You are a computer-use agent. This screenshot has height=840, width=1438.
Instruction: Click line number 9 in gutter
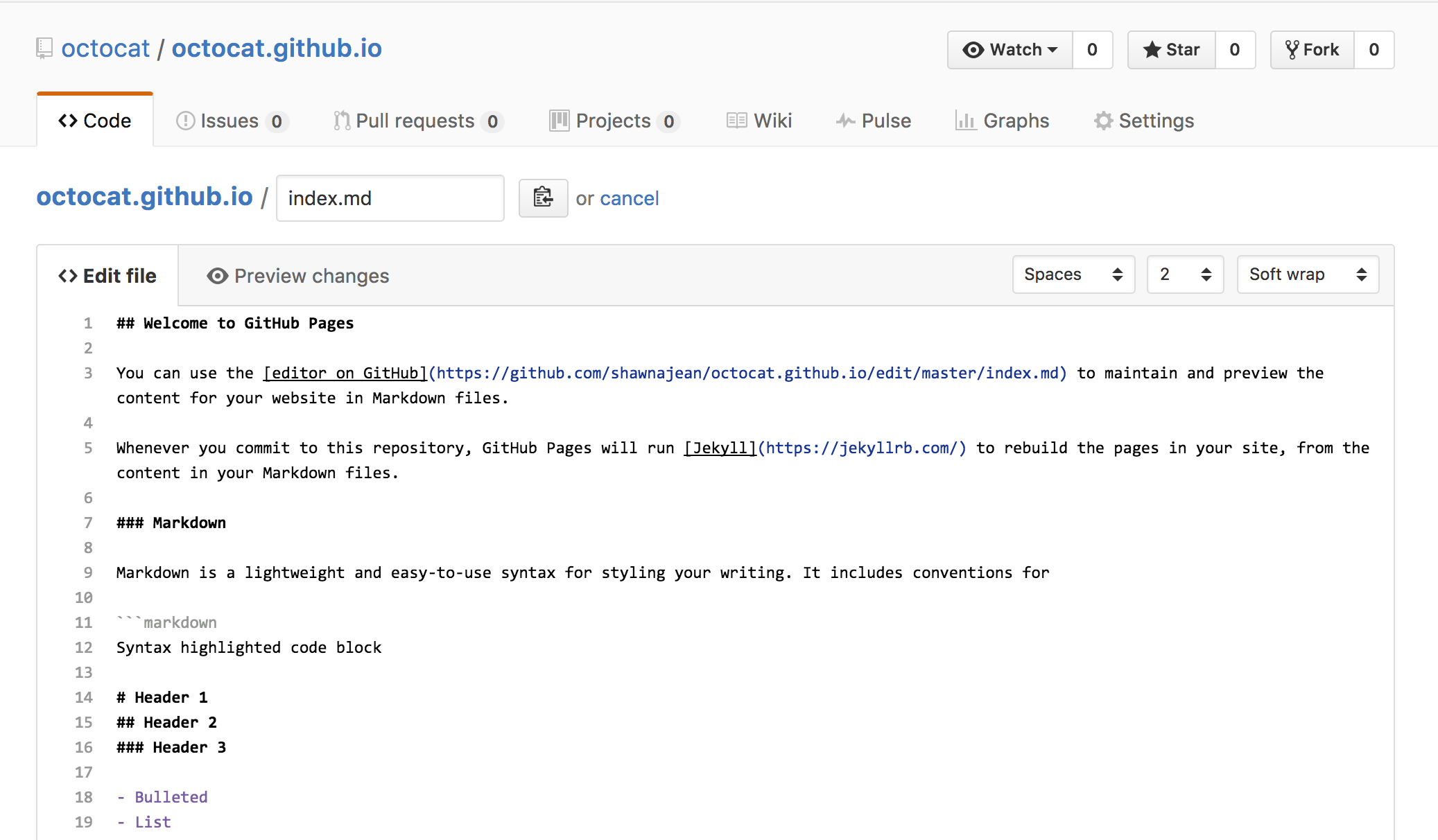point(88,572)
